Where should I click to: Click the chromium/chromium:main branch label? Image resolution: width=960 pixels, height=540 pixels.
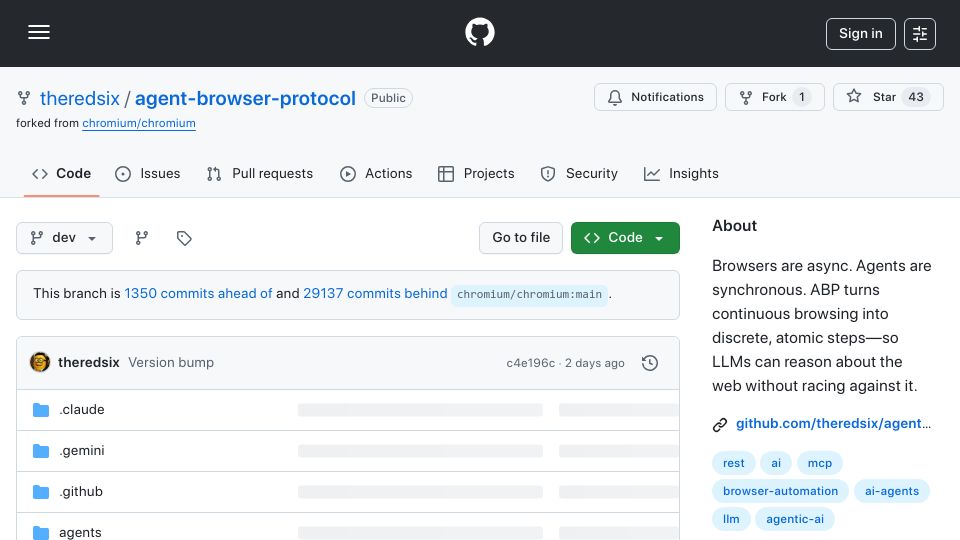(x=529, y=294)
